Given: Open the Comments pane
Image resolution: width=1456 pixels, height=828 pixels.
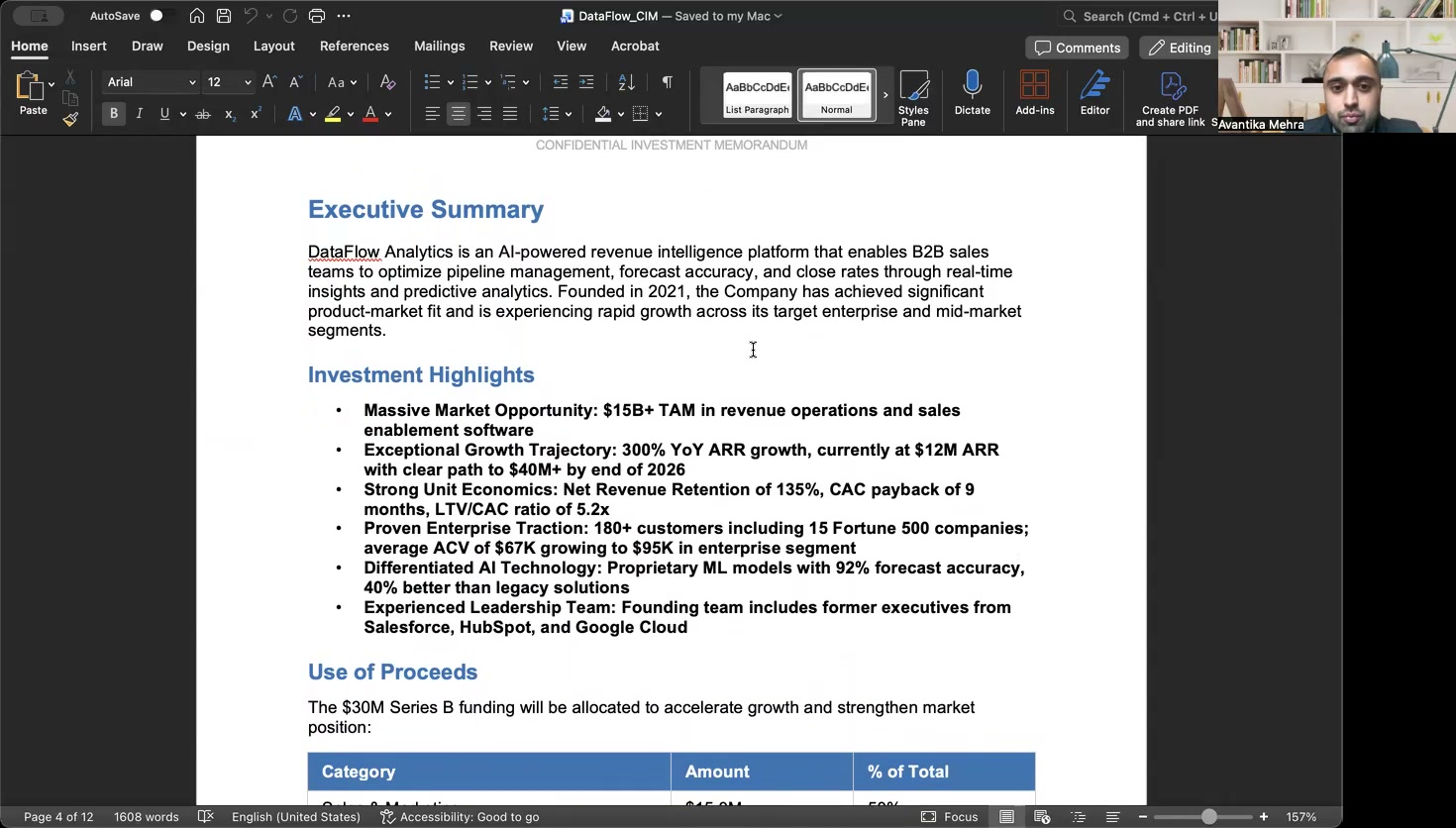Looking at the screenshot, I should (1078, 48).
